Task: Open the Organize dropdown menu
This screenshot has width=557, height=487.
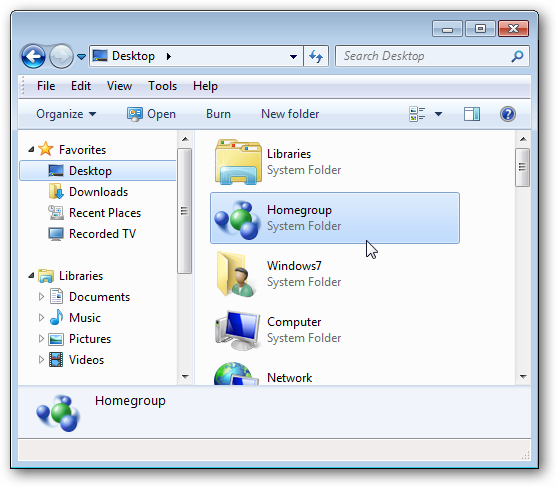Action: coord(66,114)
